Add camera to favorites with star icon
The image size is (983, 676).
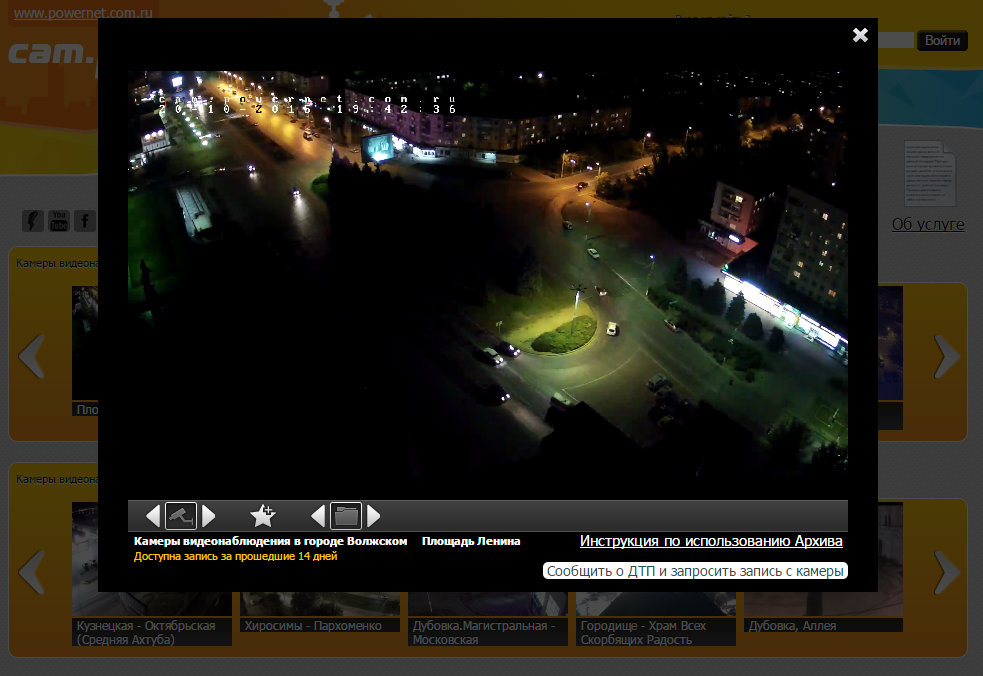point(262,516)
